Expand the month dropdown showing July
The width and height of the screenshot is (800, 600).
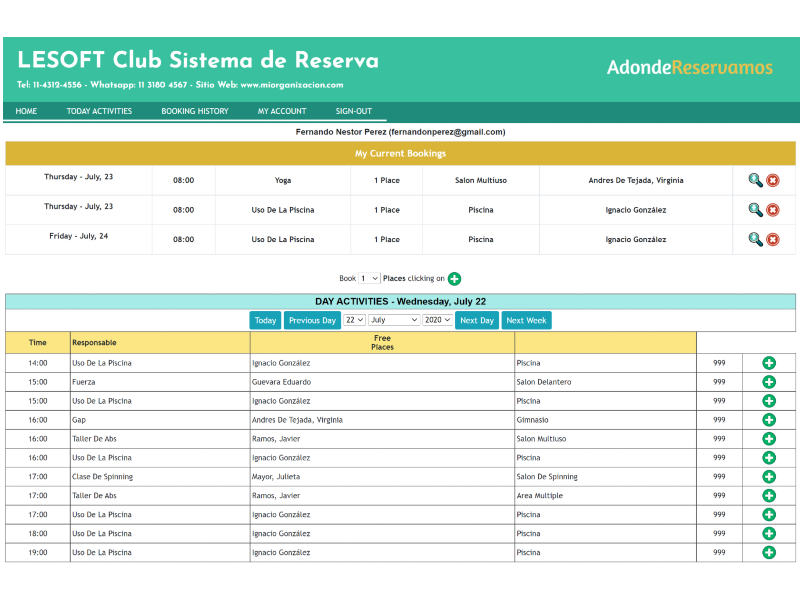coord(394,320)
